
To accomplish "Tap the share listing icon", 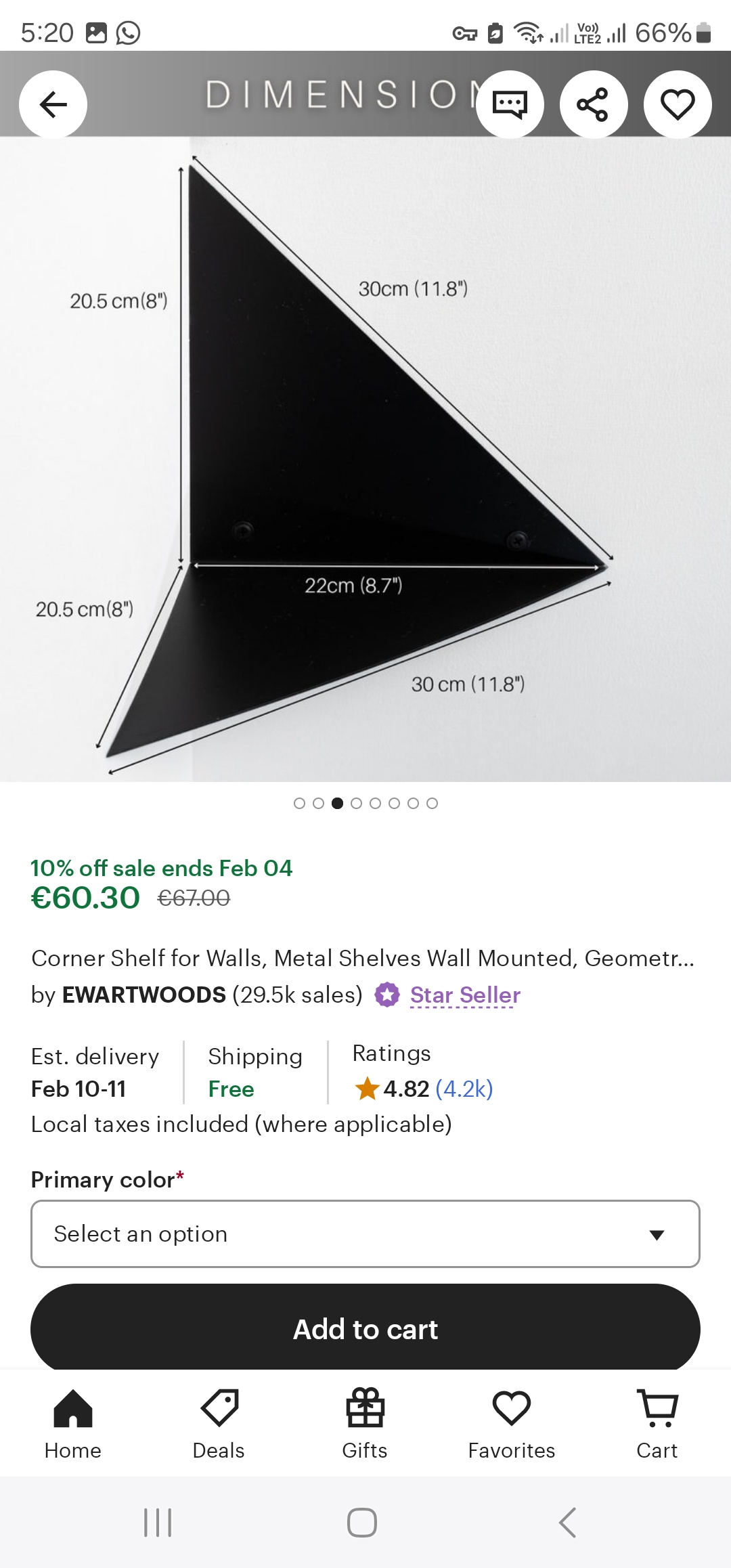I will point(594,104).
